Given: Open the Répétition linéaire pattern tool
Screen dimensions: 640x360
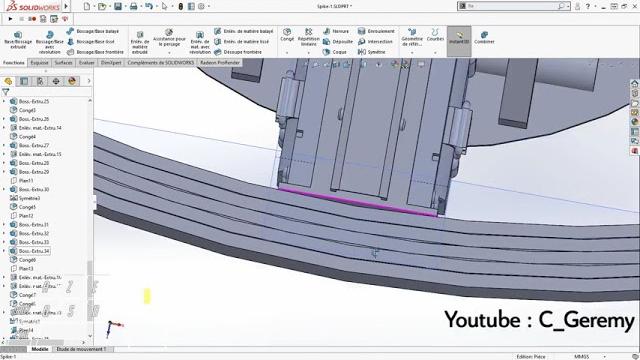Looking at the screenshot, I should point(309,37).
